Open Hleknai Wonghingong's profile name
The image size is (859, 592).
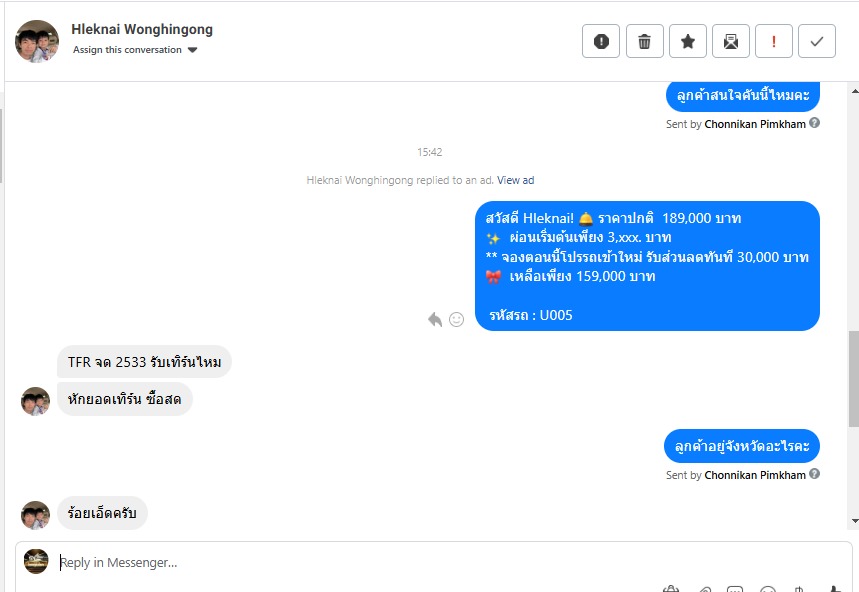point(142,30)
